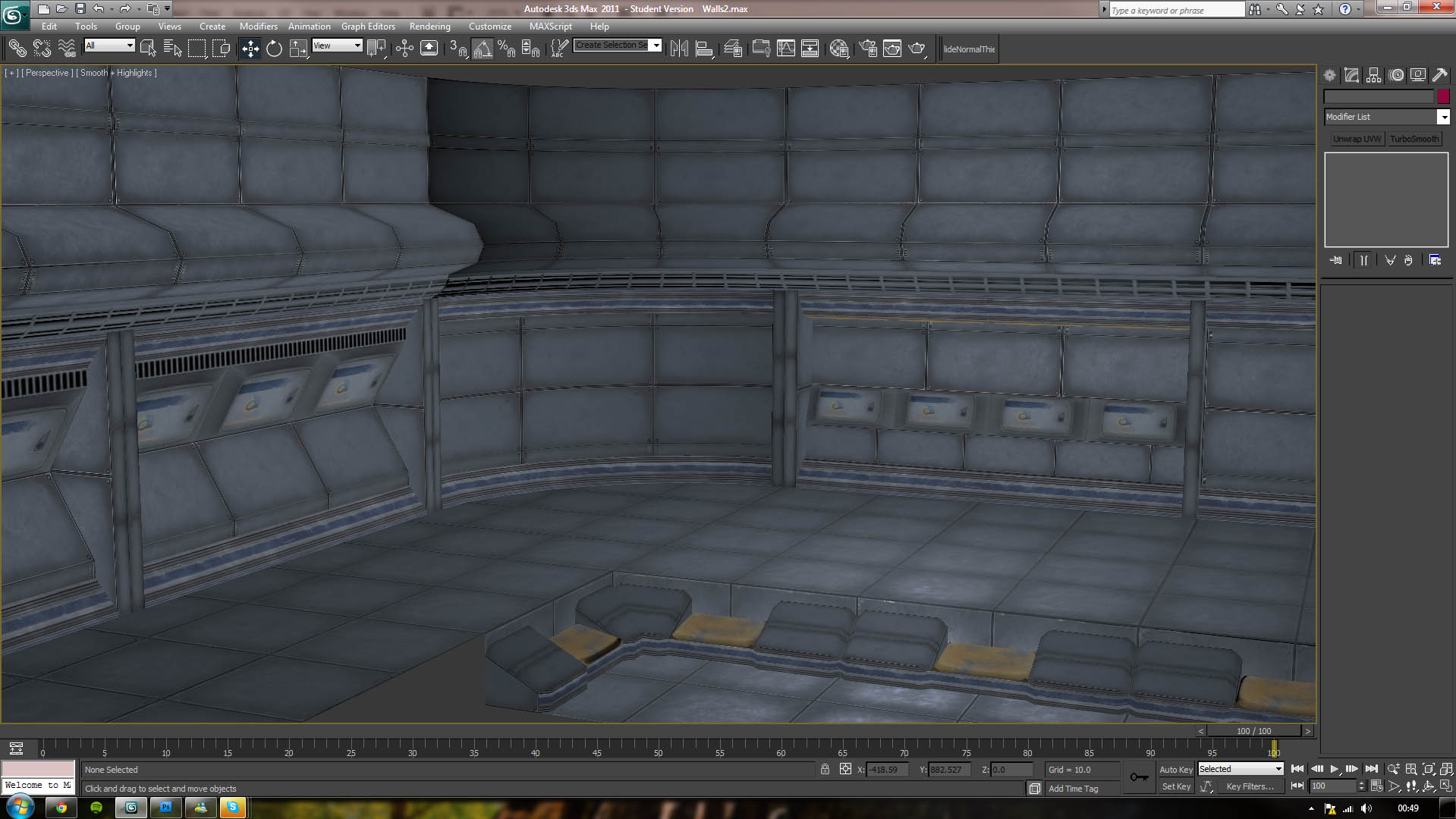This screenshot has width=1456, height=819.
Task: Open the Curve Editor
Action: pos(786,49)
